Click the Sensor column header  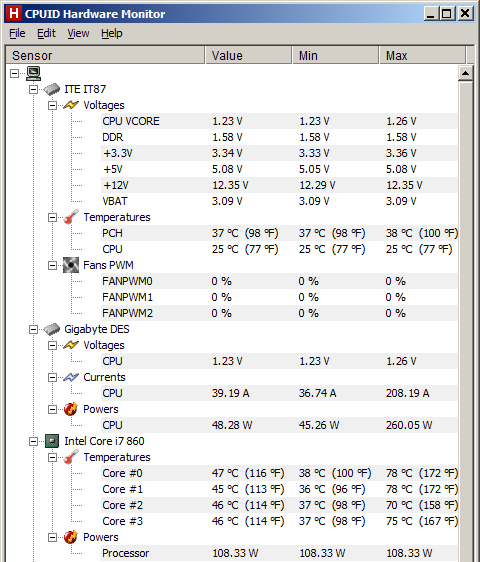click(x=105, y=56)
